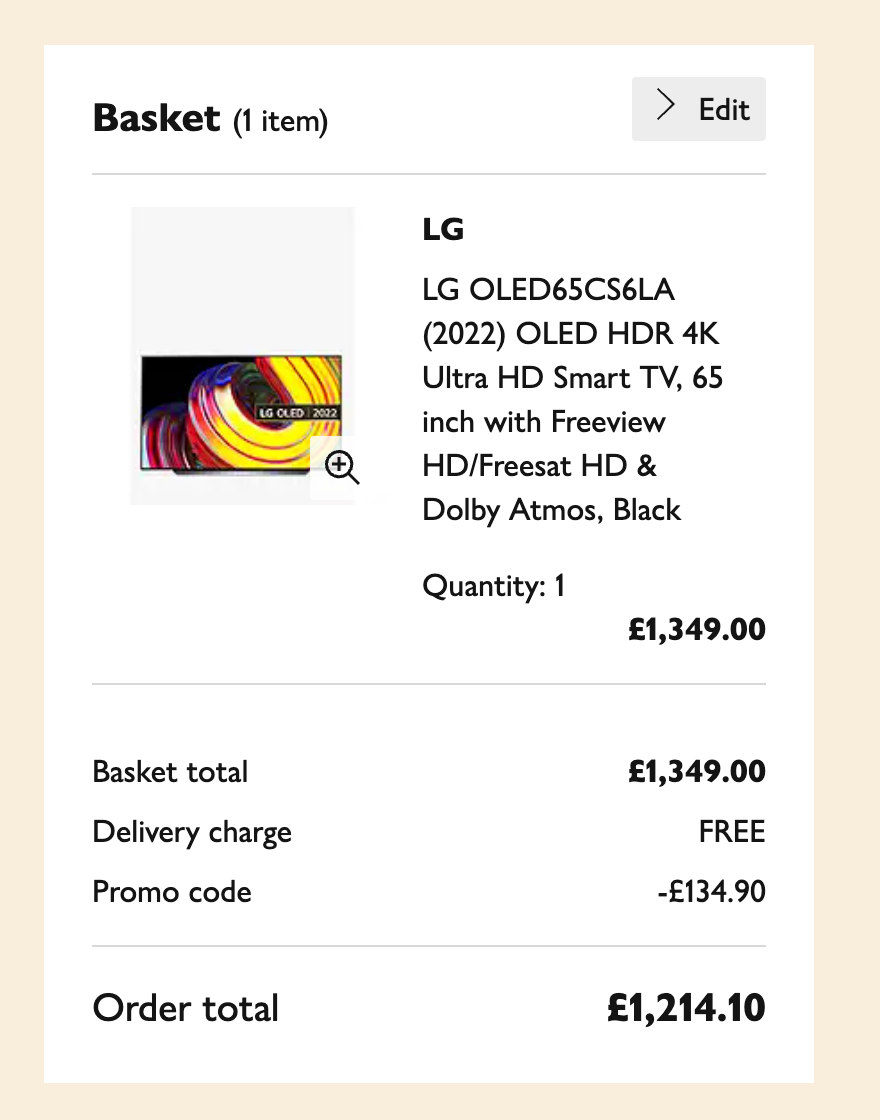Click the Basket total amount £1,349.00
Screen dimensions: 880x1120
[696, 772]
